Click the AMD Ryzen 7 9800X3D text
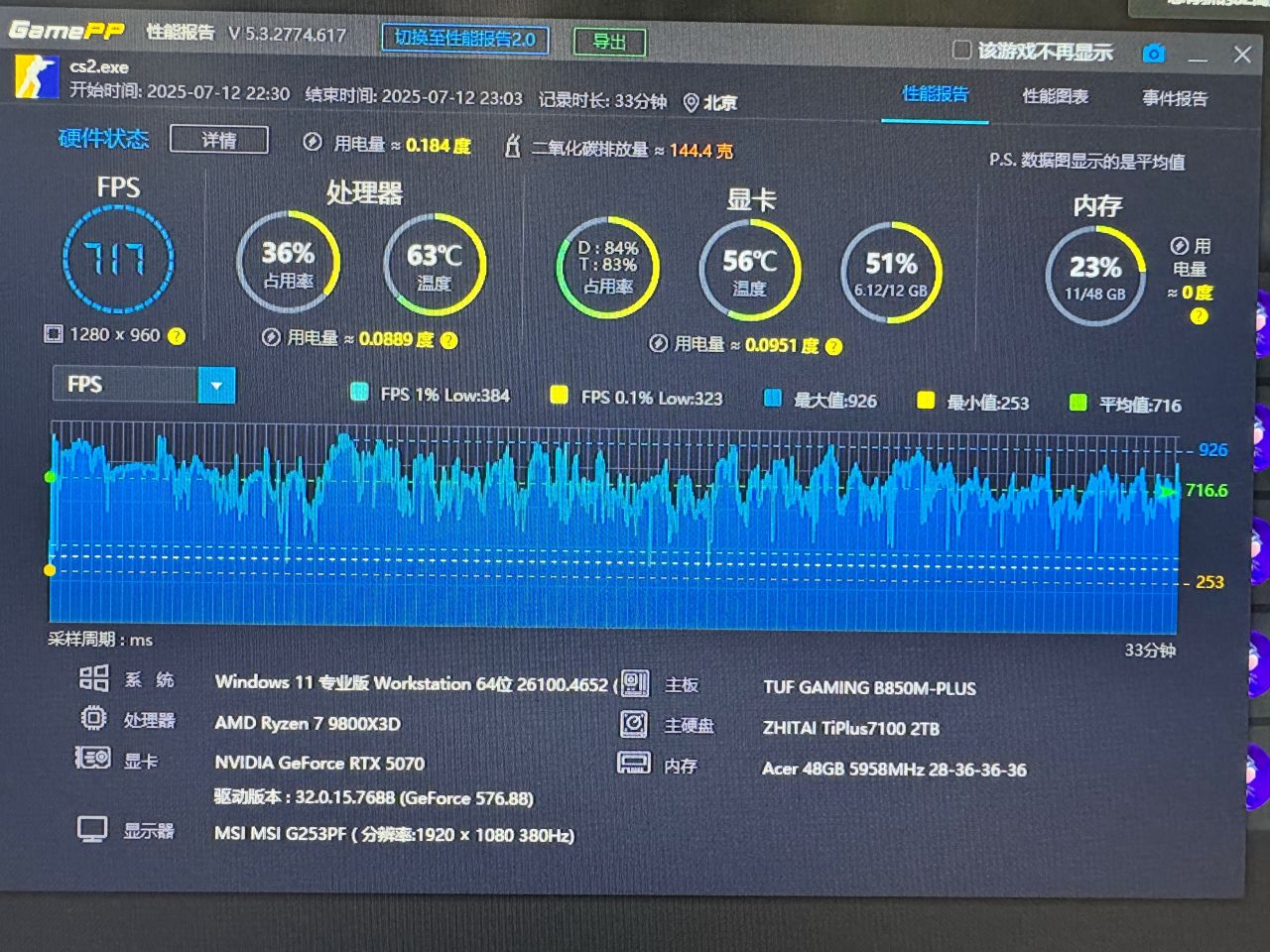 (308, 724)
